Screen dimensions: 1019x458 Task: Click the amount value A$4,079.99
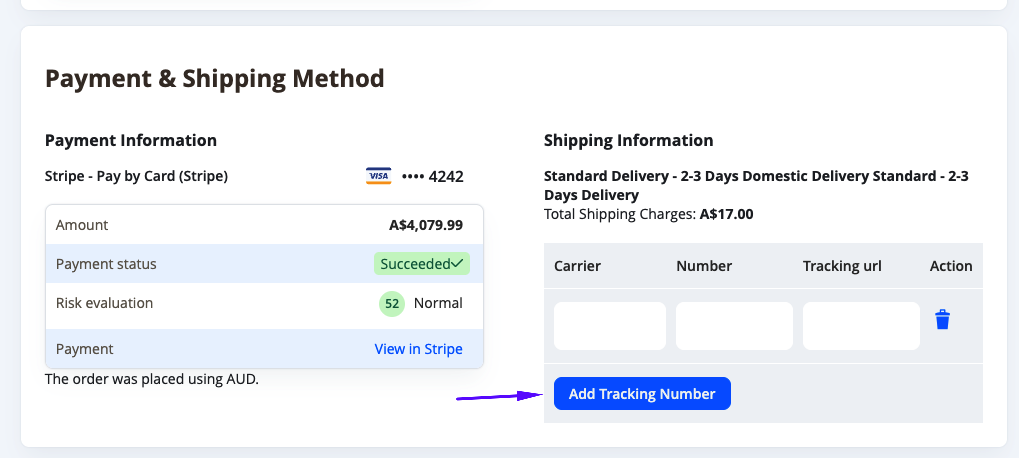coord(425,225)
